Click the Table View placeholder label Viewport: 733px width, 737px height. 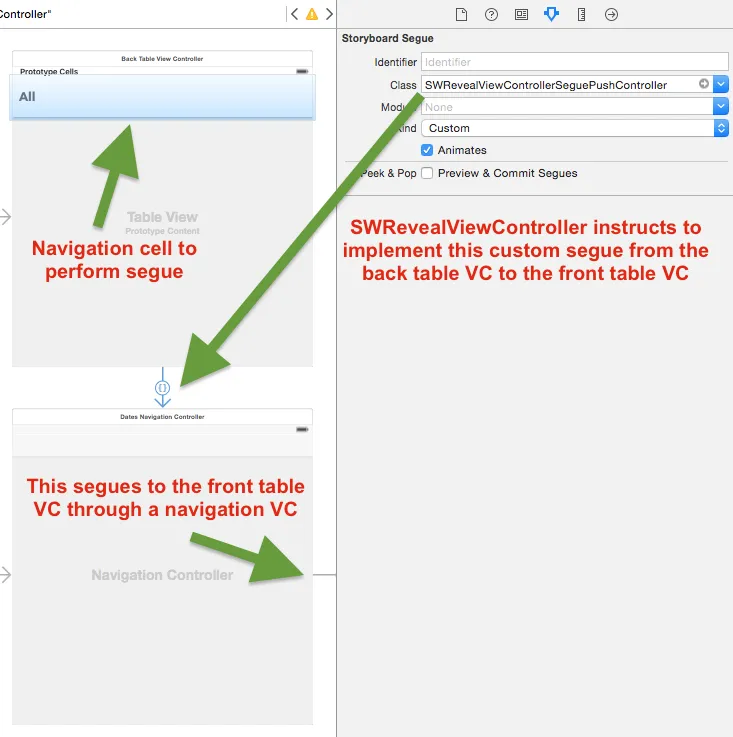point(162,217)
